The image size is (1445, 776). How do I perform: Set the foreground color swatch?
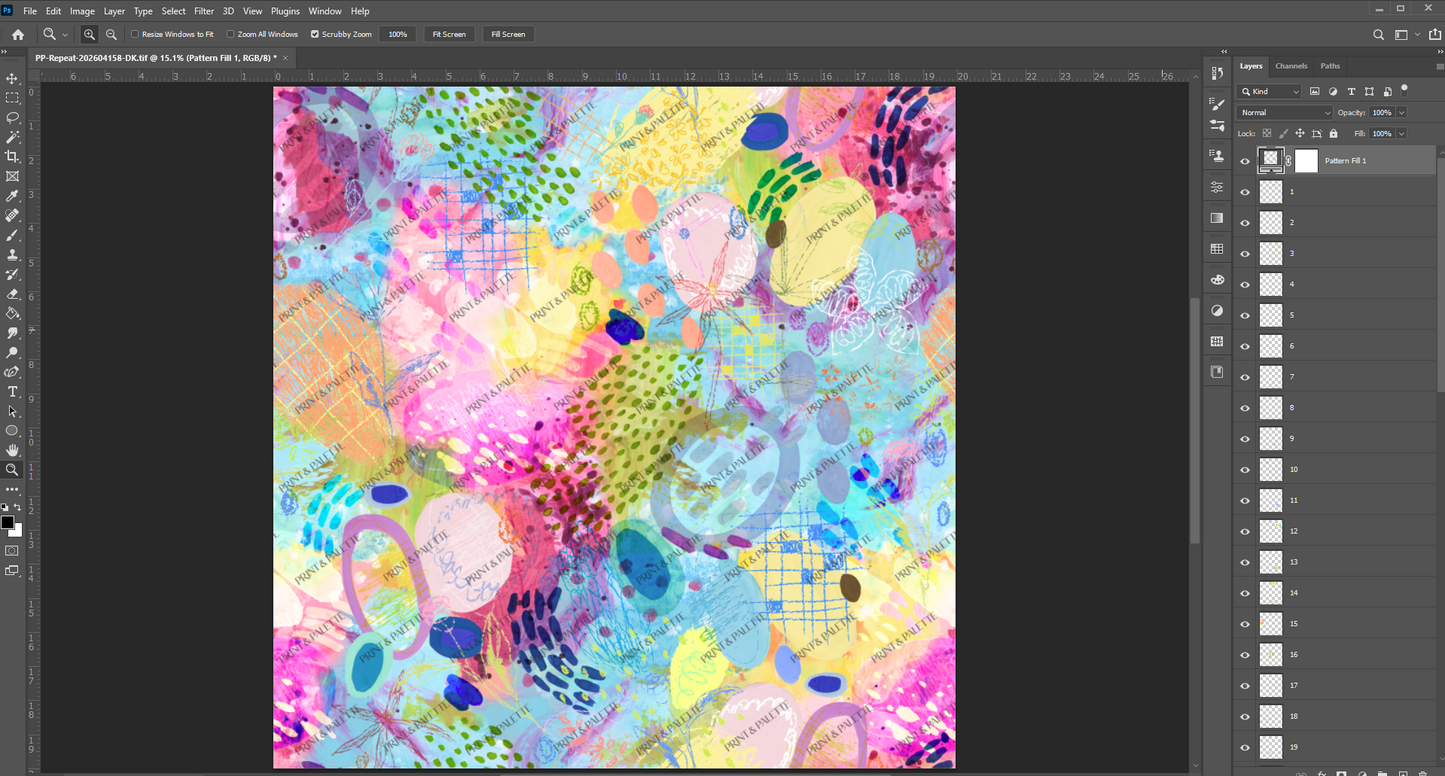click(8, 522)
